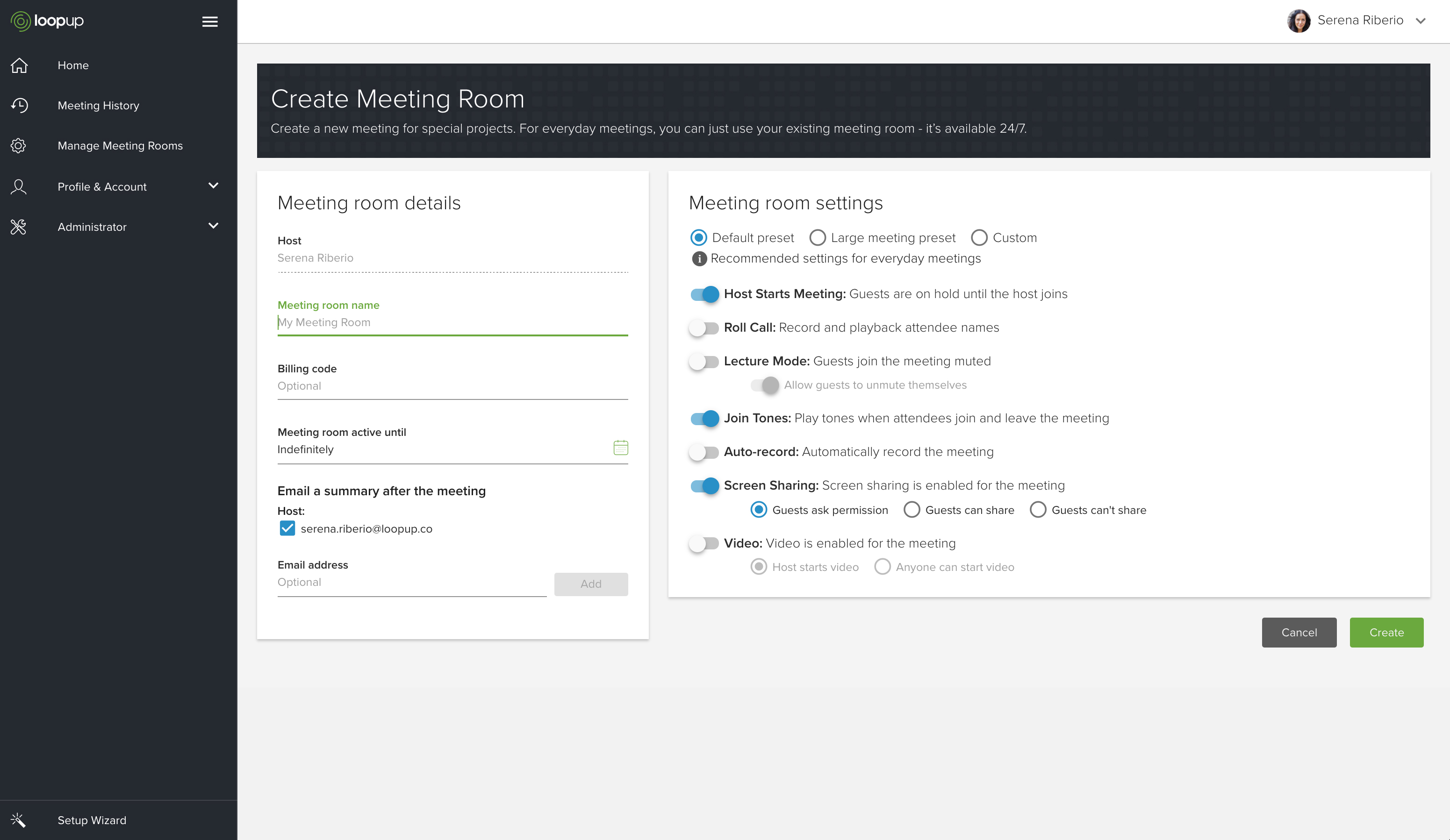The width and height of the screenshot is (1450, 840).
Task: Enable the Auto-record toggle
Action: (704, 452)
